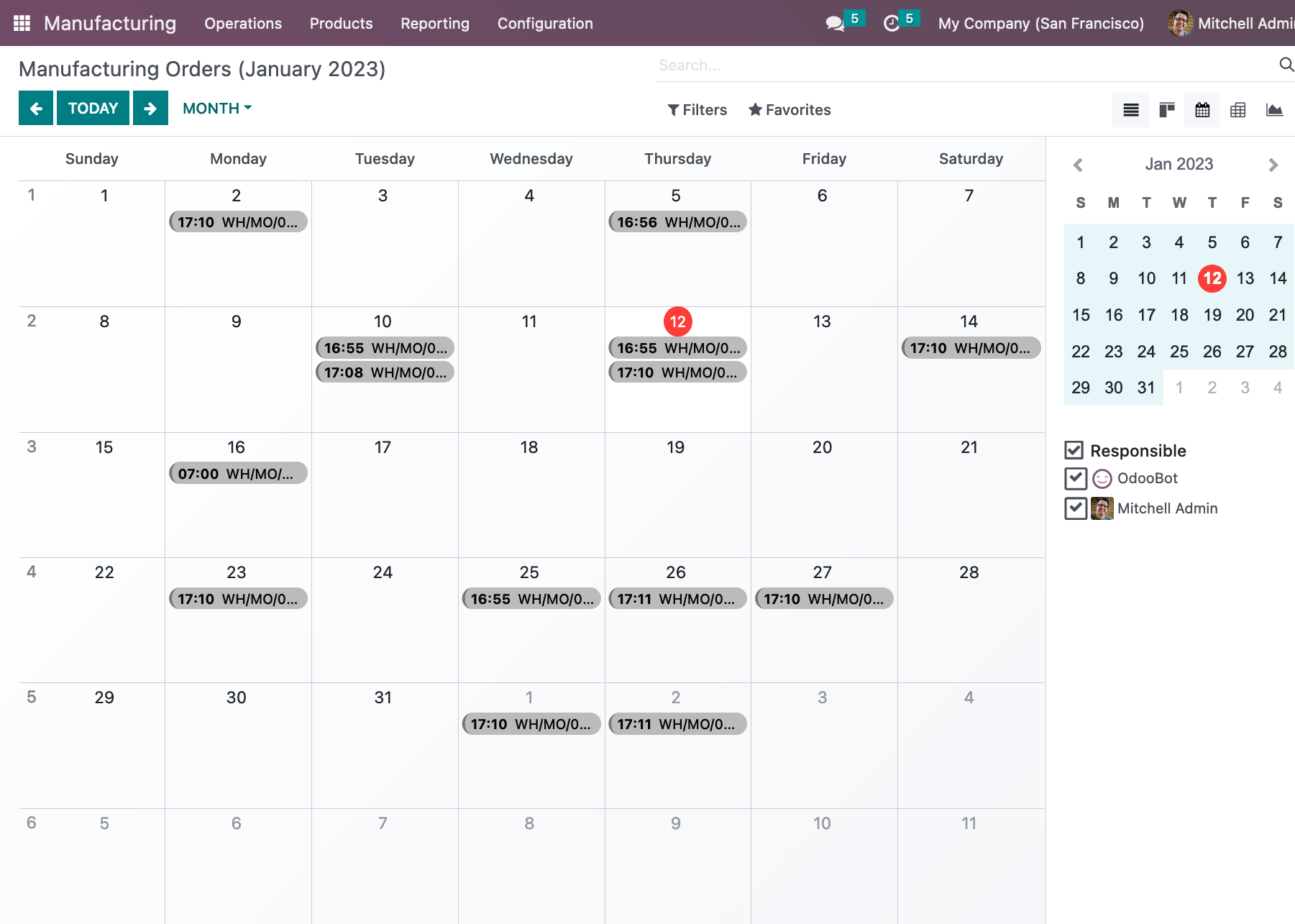Screen dimensions: 1295x924
Task: Open 17:11 order on Thursday February 2
Action: coord(677,724)
